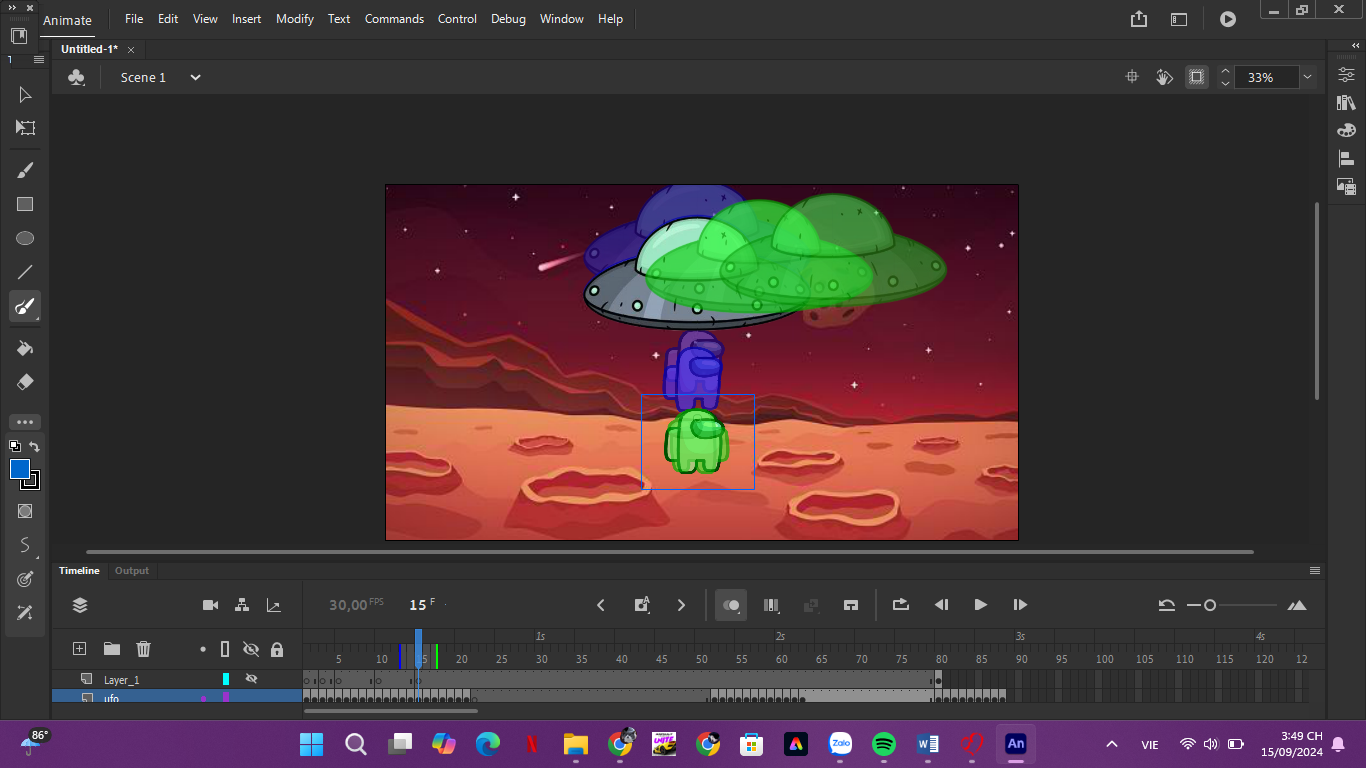This screenshot has height=768, width=1366.
Task: Click the Center Stage icon
Action: coord(1132,77)
